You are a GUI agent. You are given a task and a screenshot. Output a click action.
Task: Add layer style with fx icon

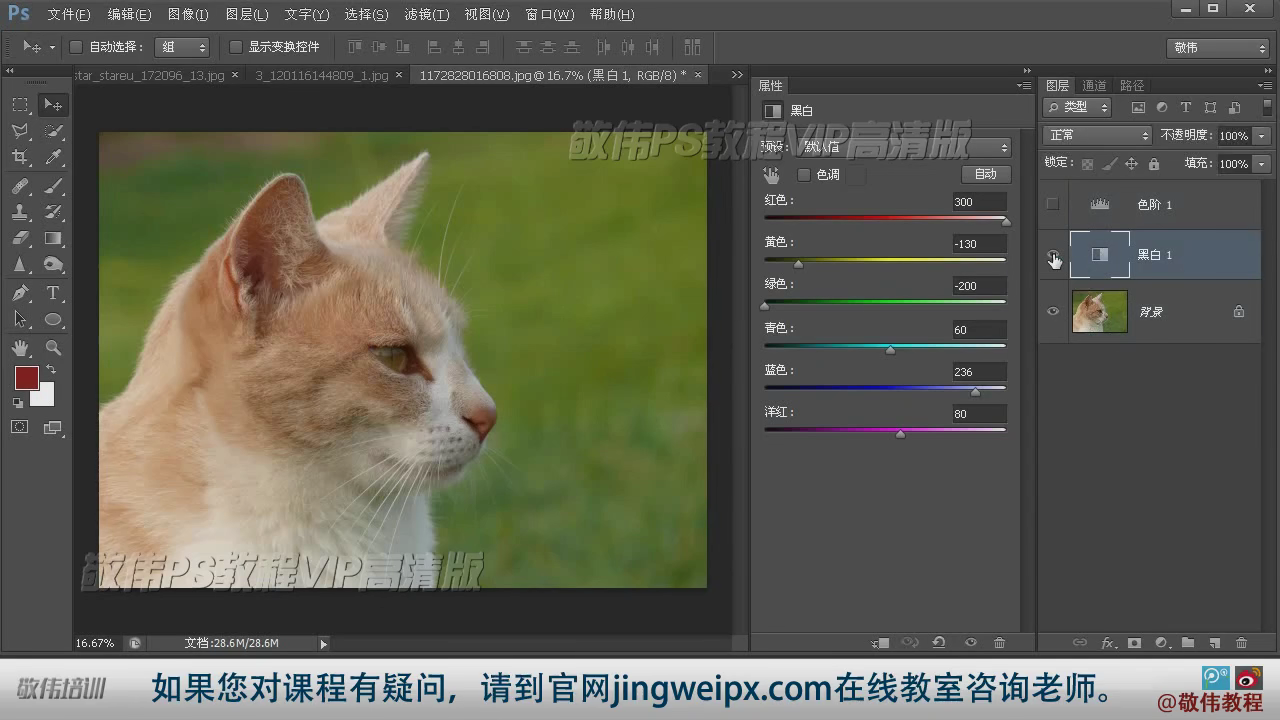pyautogui.click(x=1107, y=643)
